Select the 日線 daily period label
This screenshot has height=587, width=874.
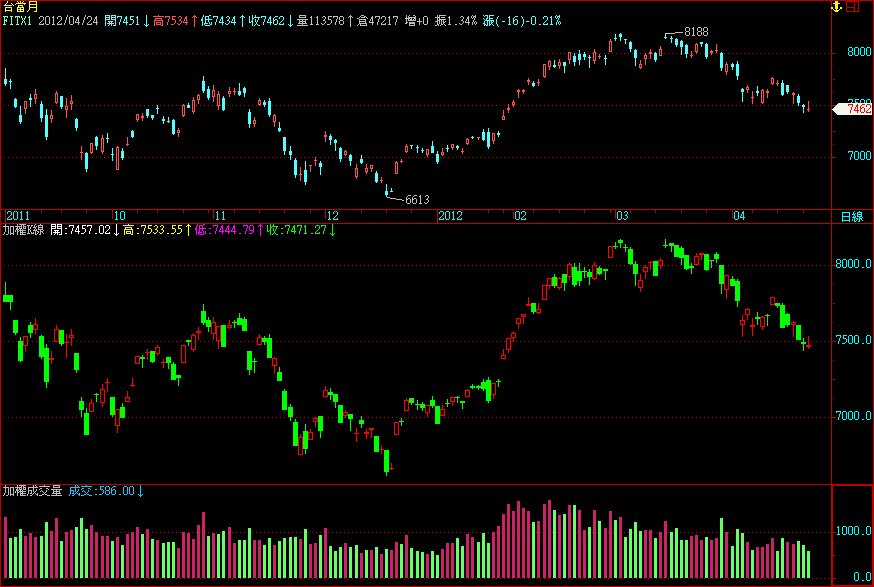coord(852,216)
